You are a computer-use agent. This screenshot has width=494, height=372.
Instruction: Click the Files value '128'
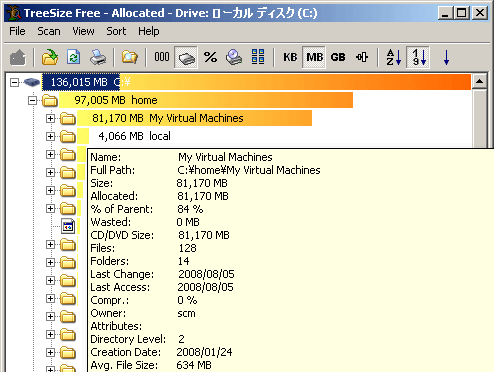[x=187, y=248]
